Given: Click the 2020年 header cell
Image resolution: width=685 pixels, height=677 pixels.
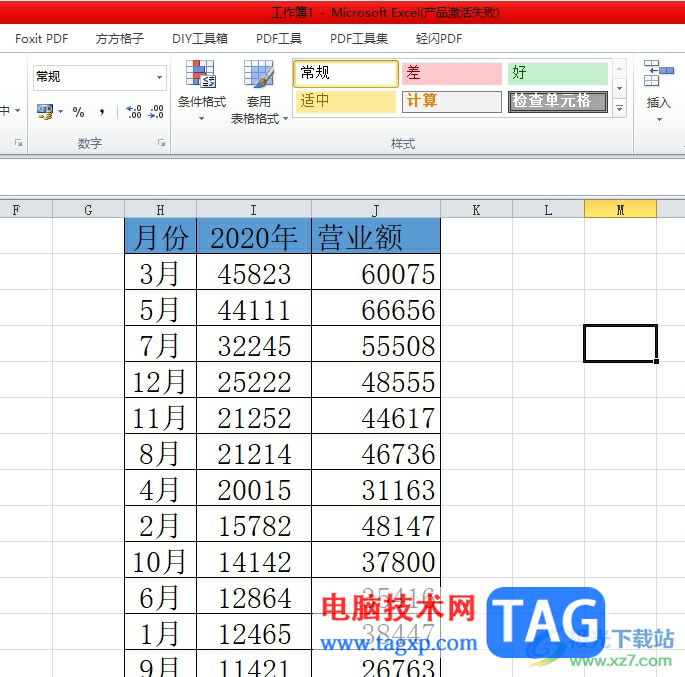Looking at the screenshot, I should tap(254, 236).
